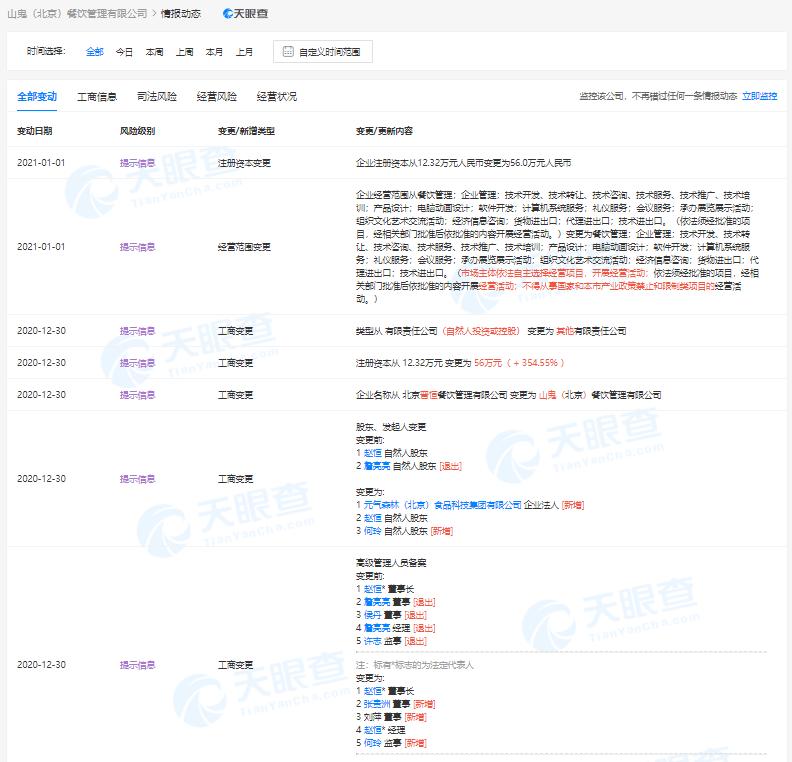Switch to the 司法风险 tab
This screenshot has height=762, width=792.
point(157,97)
